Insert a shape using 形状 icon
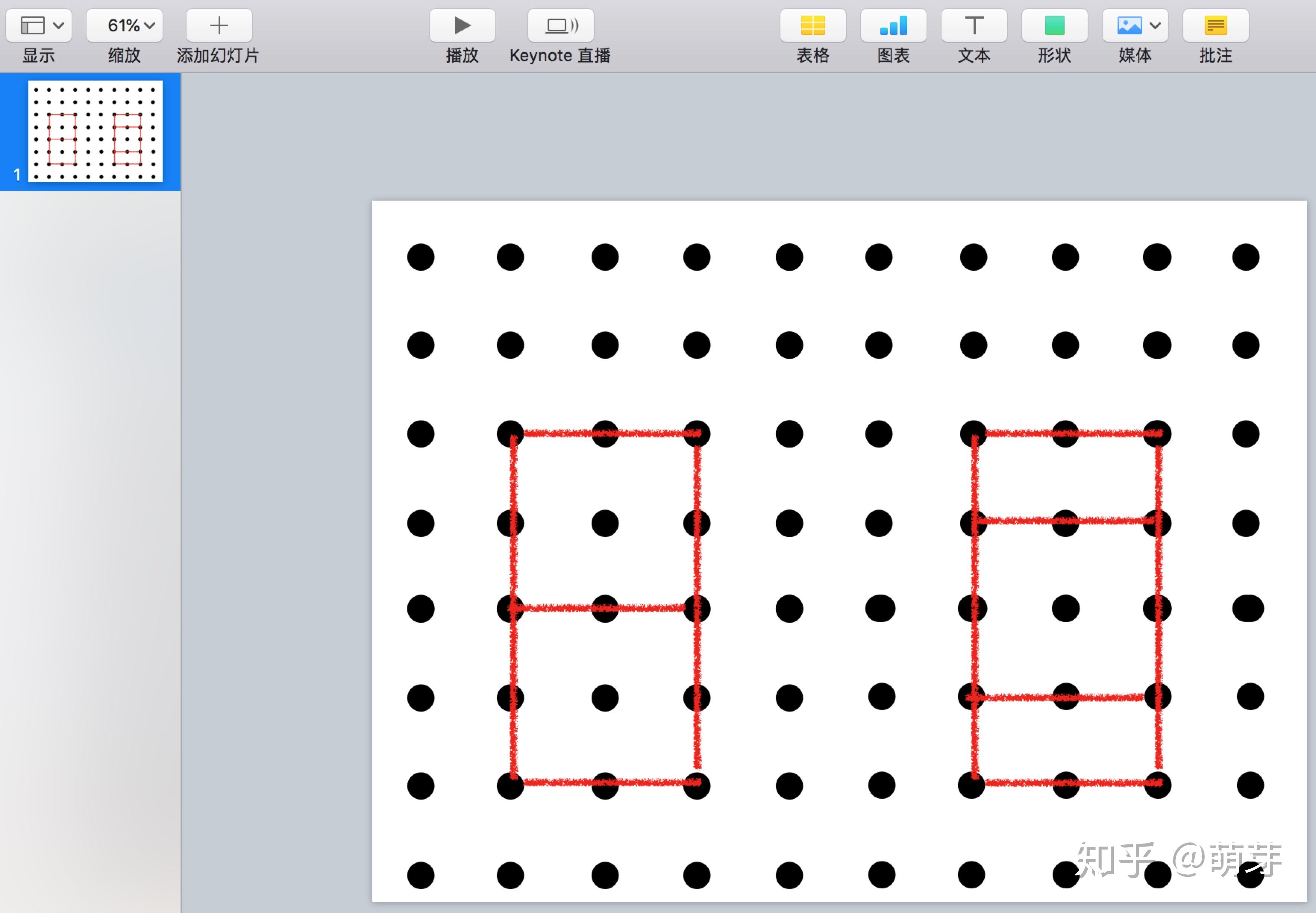Screen dimensions: 1316x913 tap(1055, 26)
